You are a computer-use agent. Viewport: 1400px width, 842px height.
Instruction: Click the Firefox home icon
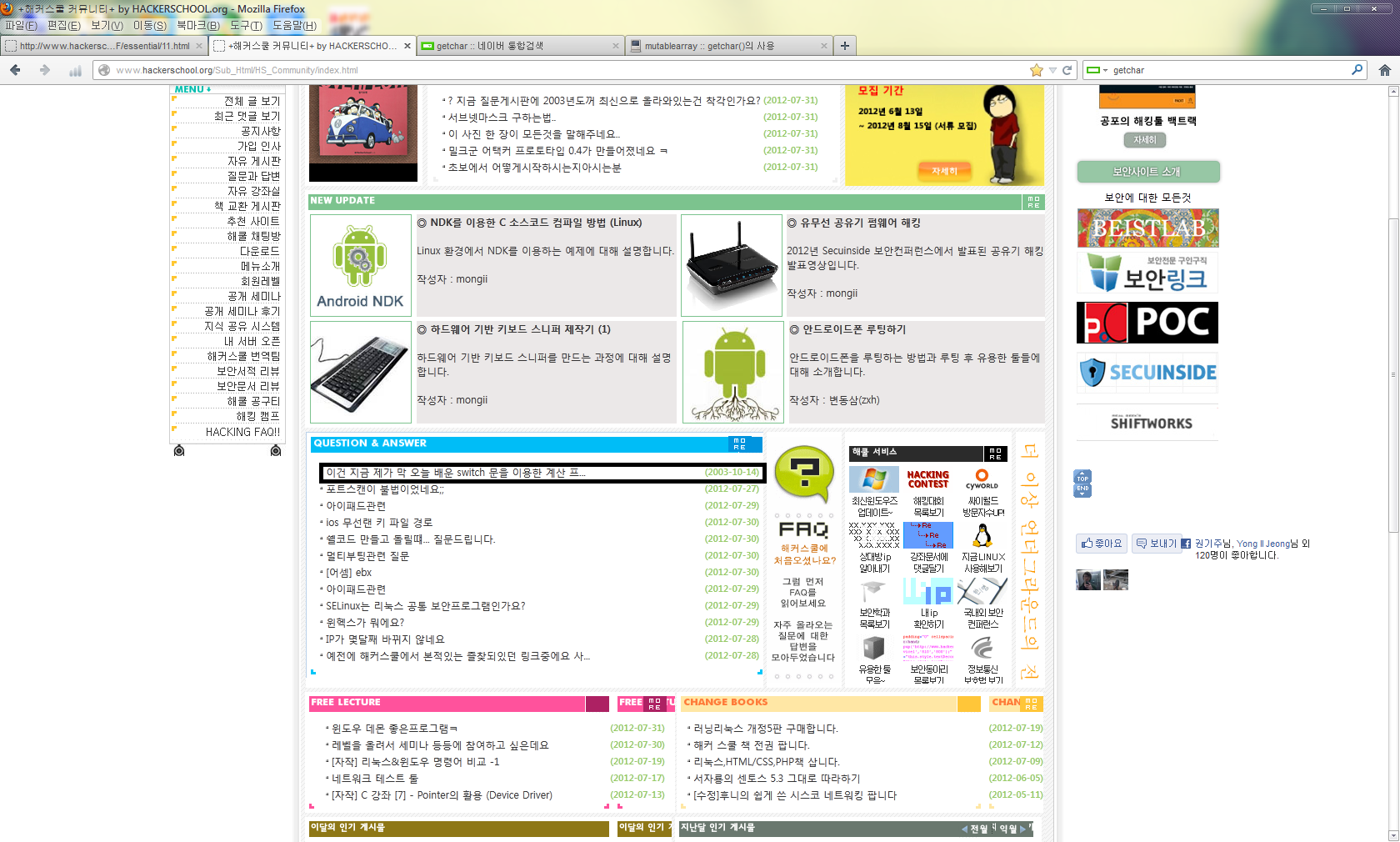coord(1384,70)
